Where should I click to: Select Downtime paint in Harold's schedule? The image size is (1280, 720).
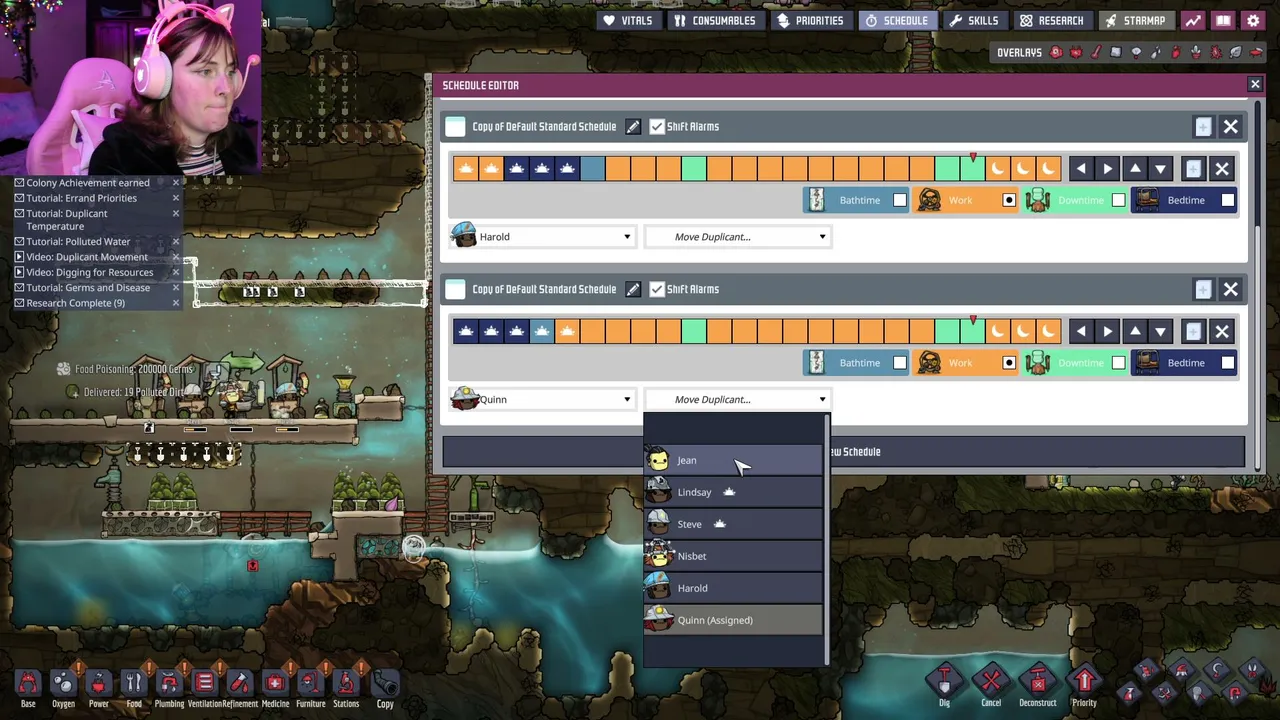pos(1076,200)
